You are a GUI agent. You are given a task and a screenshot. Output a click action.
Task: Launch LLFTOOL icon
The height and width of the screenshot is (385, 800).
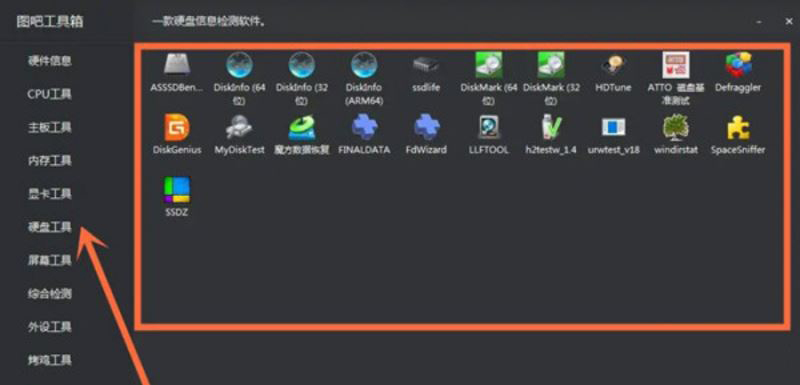click(489, 127)
